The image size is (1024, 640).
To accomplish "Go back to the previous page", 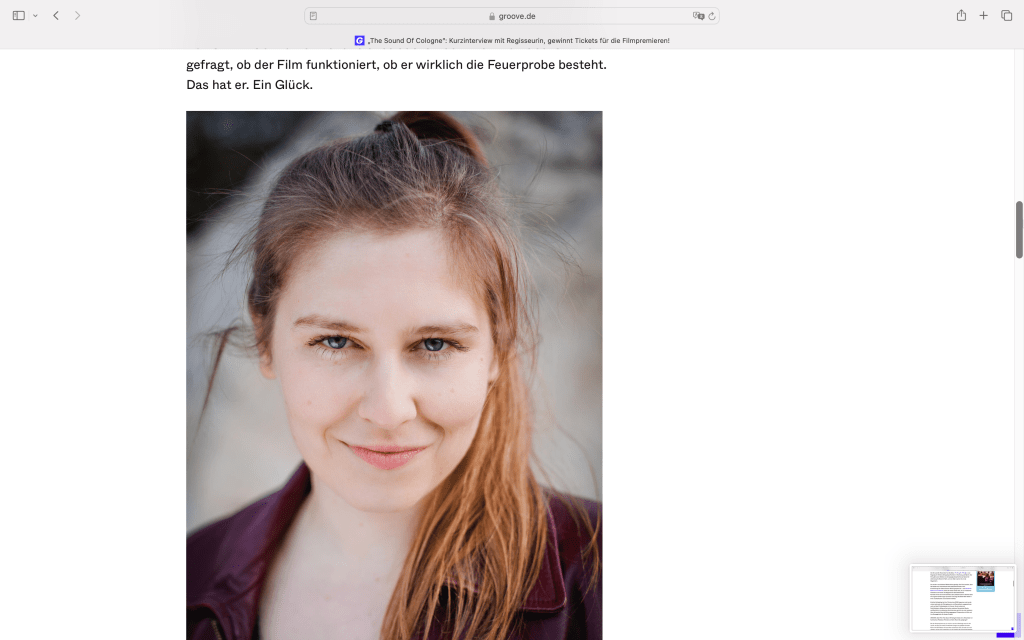I will (56, 16).
